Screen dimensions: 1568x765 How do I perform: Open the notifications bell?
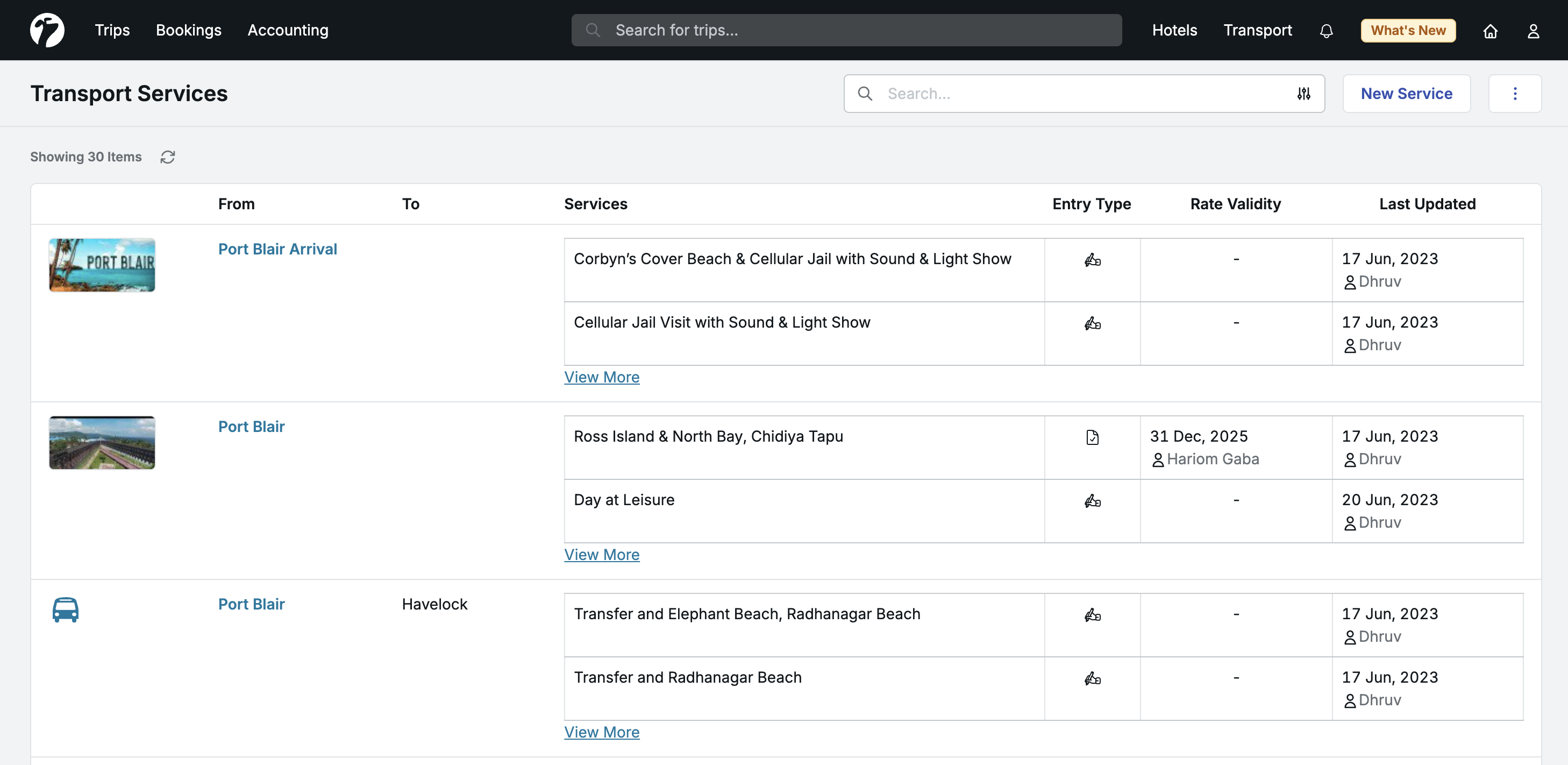tap(1325, 31)
